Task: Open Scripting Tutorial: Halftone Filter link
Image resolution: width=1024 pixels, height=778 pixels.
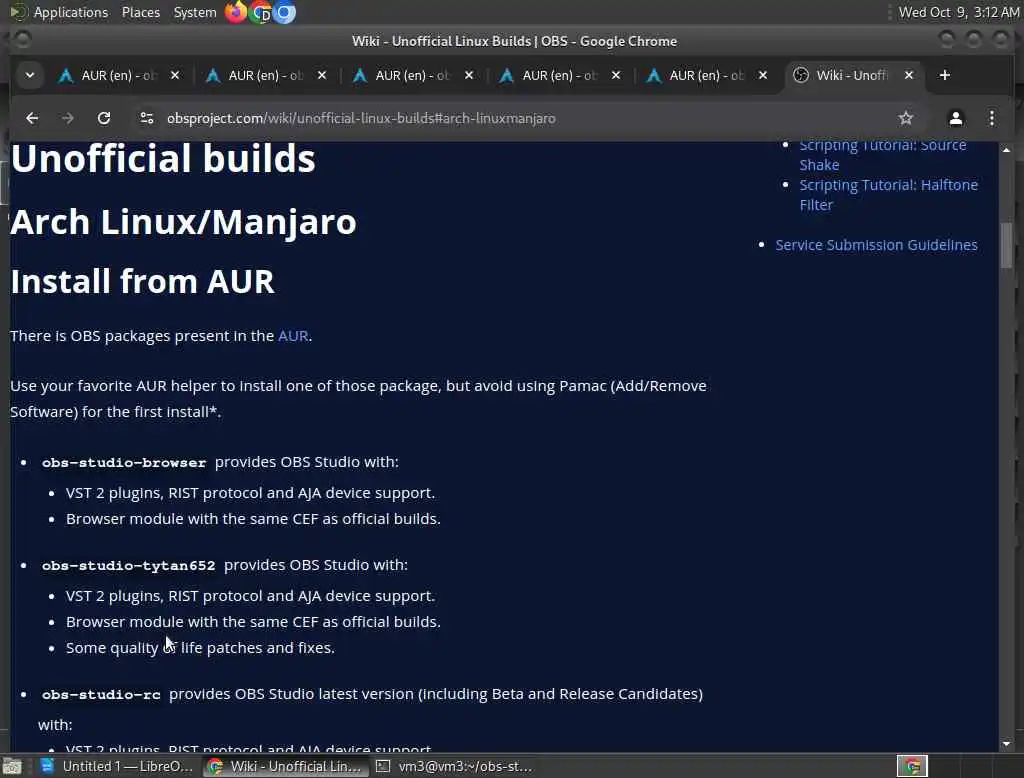Action: pyautogui.click(x=888, y=195)
